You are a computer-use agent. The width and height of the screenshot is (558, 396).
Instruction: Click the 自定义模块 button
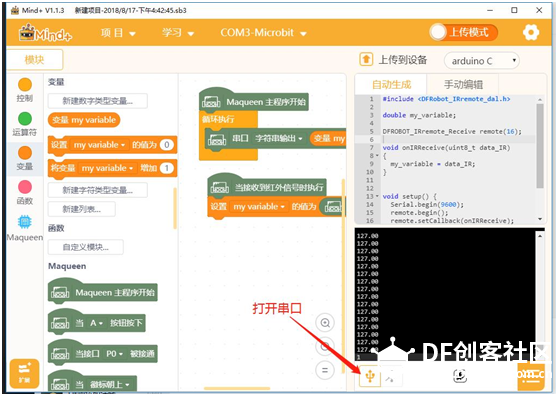tap(86, 247)
